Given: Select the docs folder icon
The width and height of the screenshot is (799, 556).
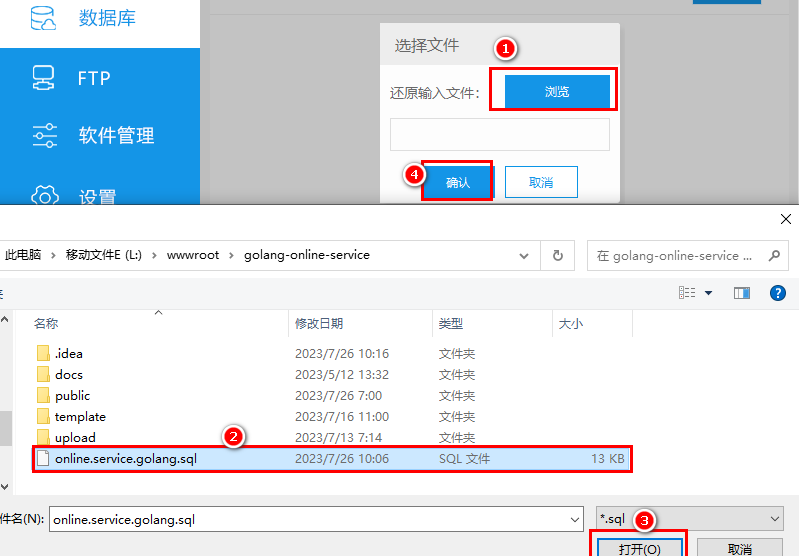Looking at the screenshot, I should (43, 375).
